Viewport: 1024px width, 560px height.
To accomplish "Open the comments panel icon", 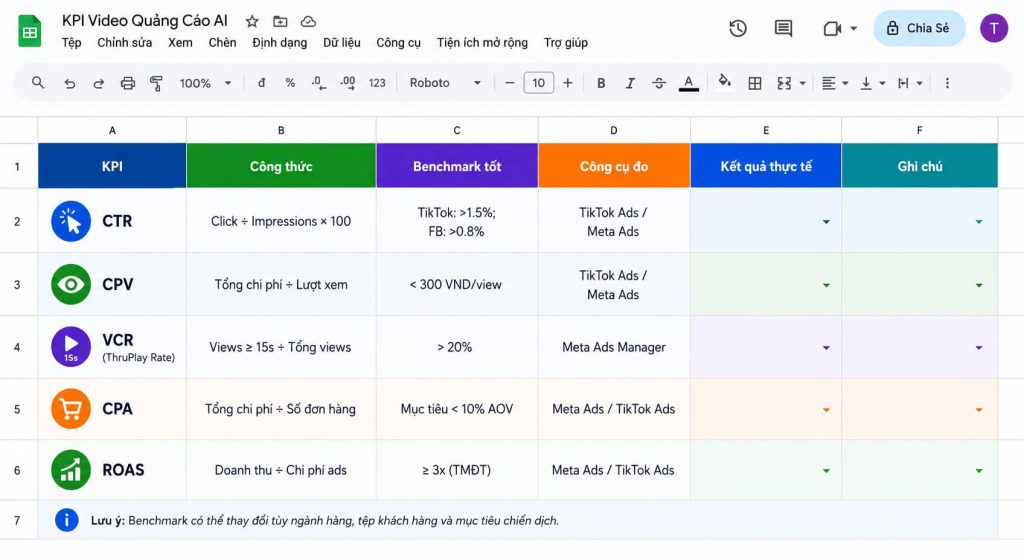I will point(783,28).
